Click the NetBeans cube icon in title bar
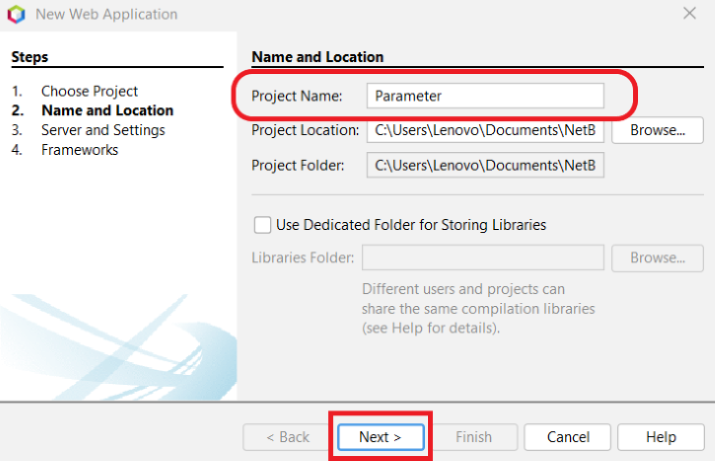The width and height of the screenshot is (715, 461). click(16, 15)
